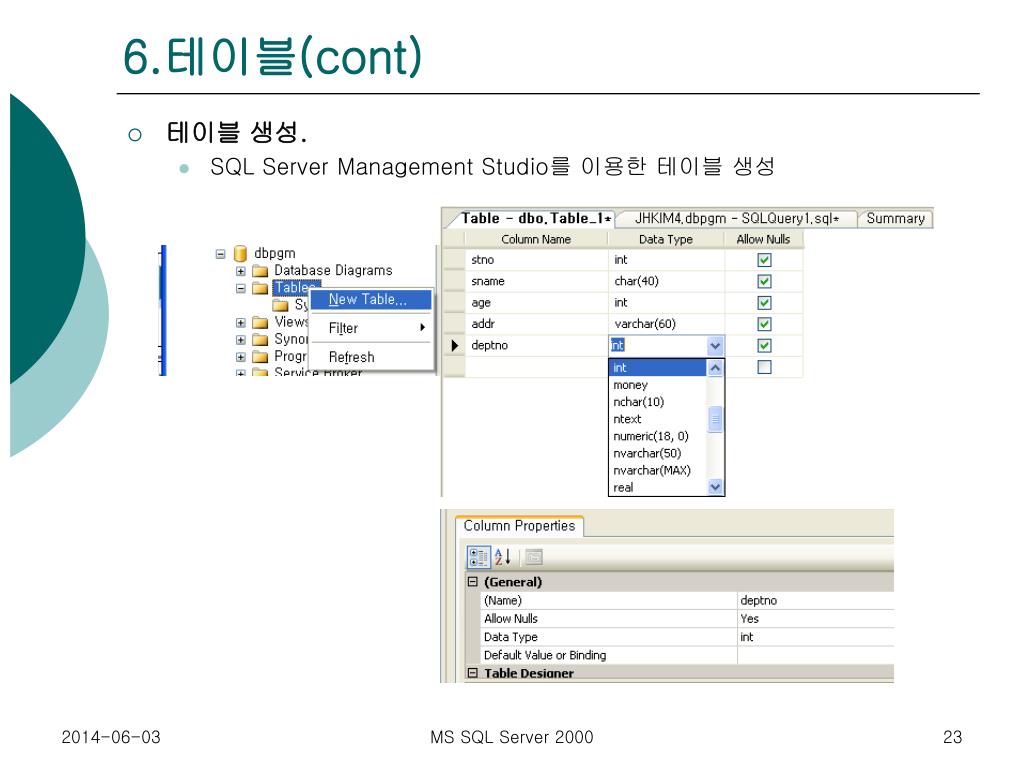Click the Default Value or Binding value field
1024x768 pixels.
click(x=816, y=655)
